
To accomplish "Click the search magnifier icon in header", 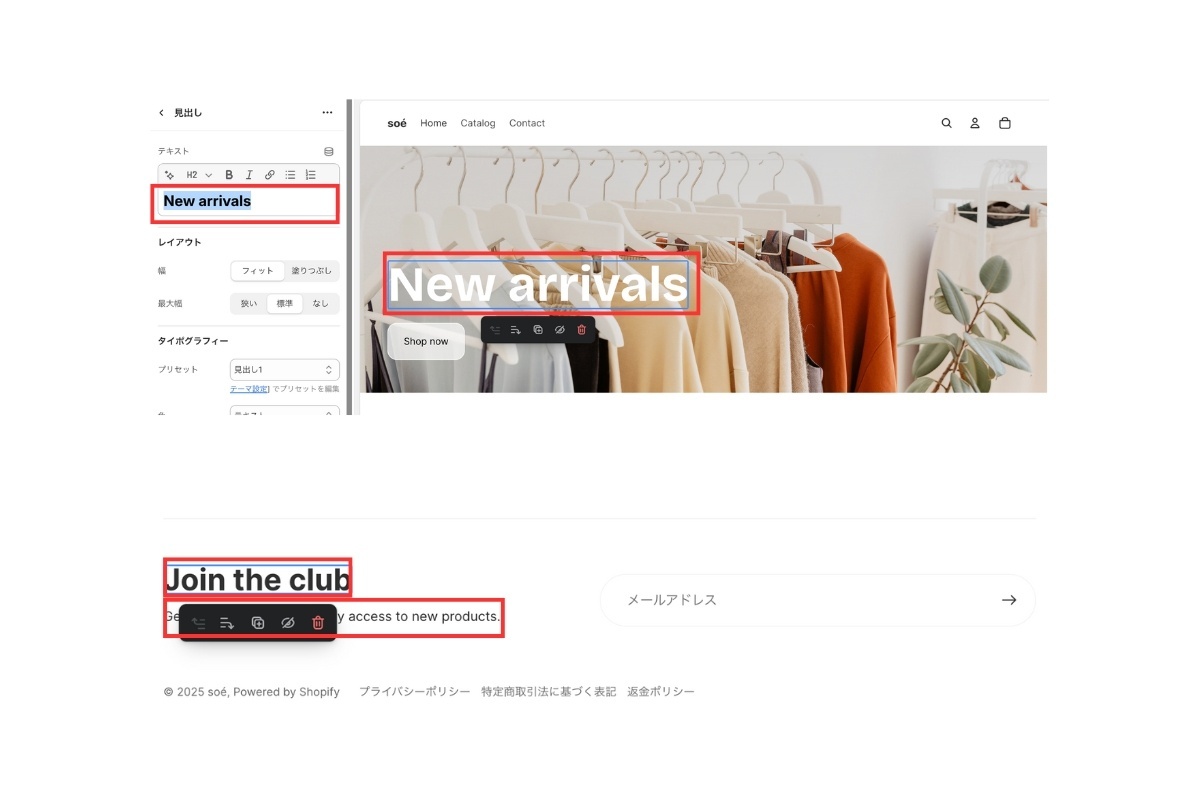I will coord(947,123).
